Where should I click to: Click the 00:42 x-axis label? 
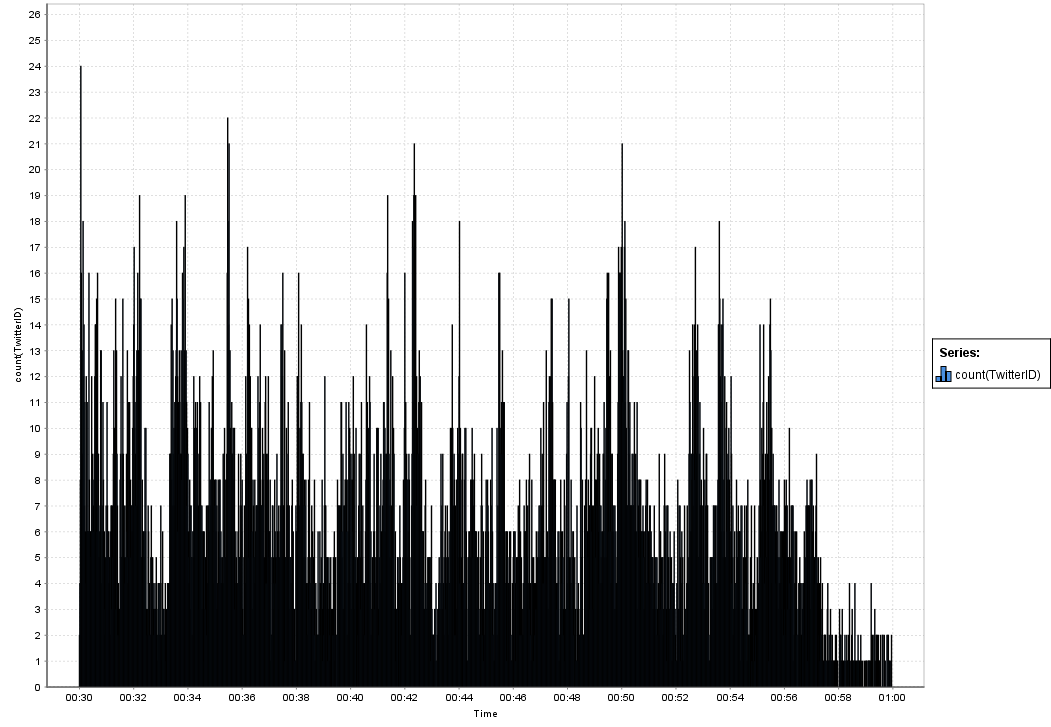[x=404, y=698]
